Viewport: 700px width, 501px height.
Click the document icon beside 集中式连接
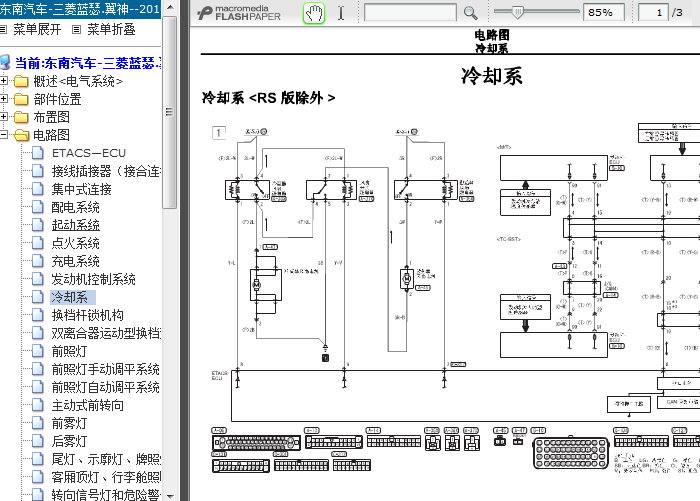pos(38,189)
